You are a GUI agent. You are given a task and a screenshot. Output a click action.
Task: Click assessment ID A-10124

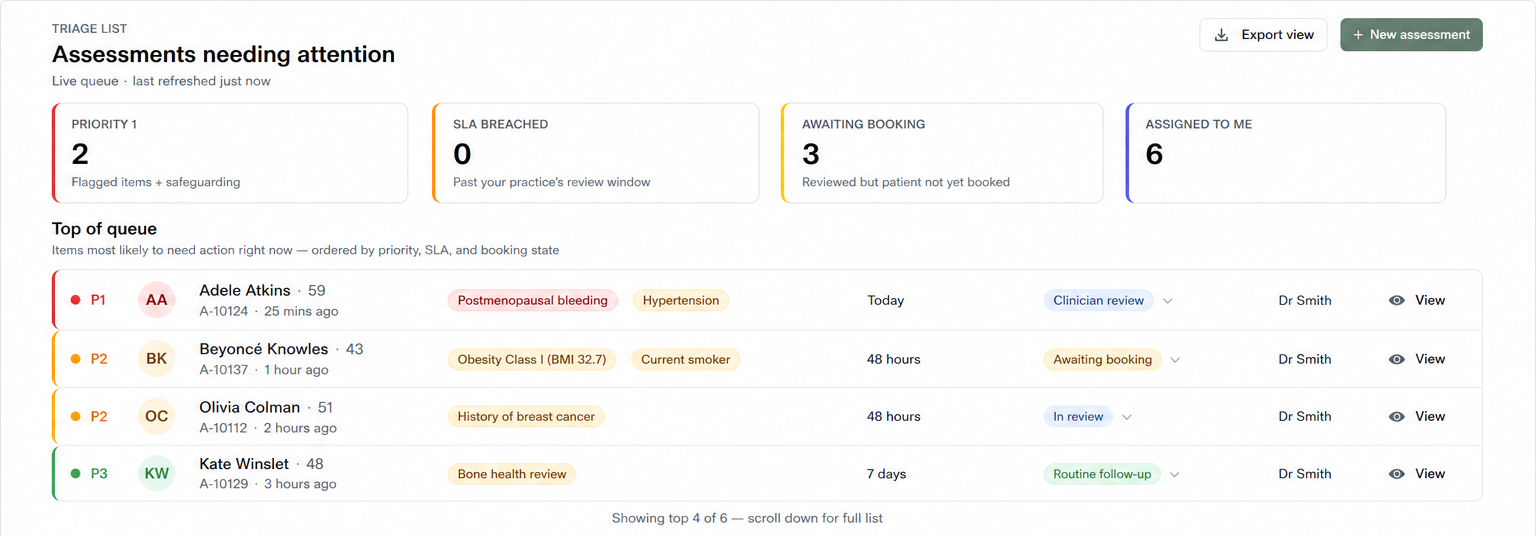coord(224,311)
